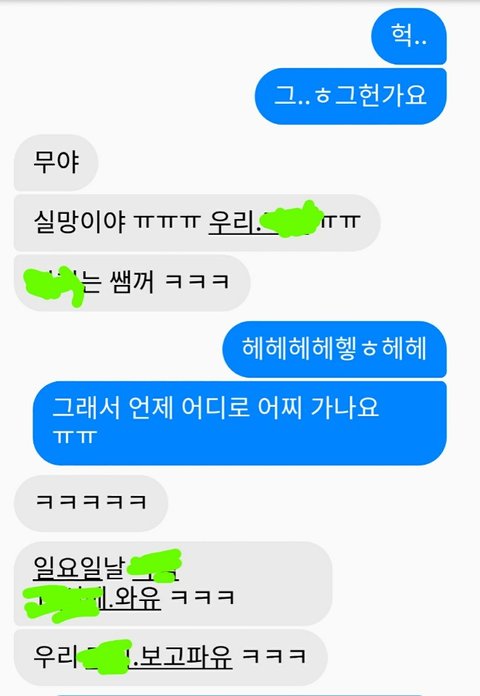
Task: Tap the green scribble before .와요
Action: point(62,603)
